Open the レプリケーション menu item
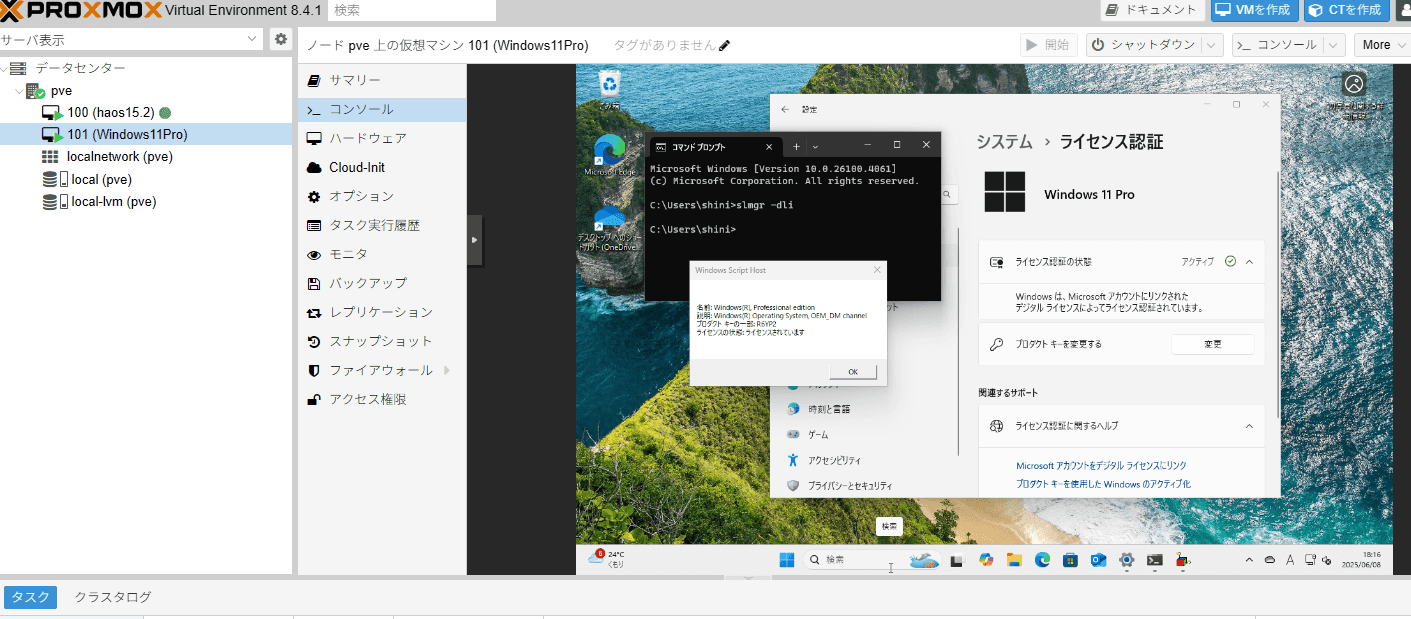1411x619 pixels. (382, 312)
